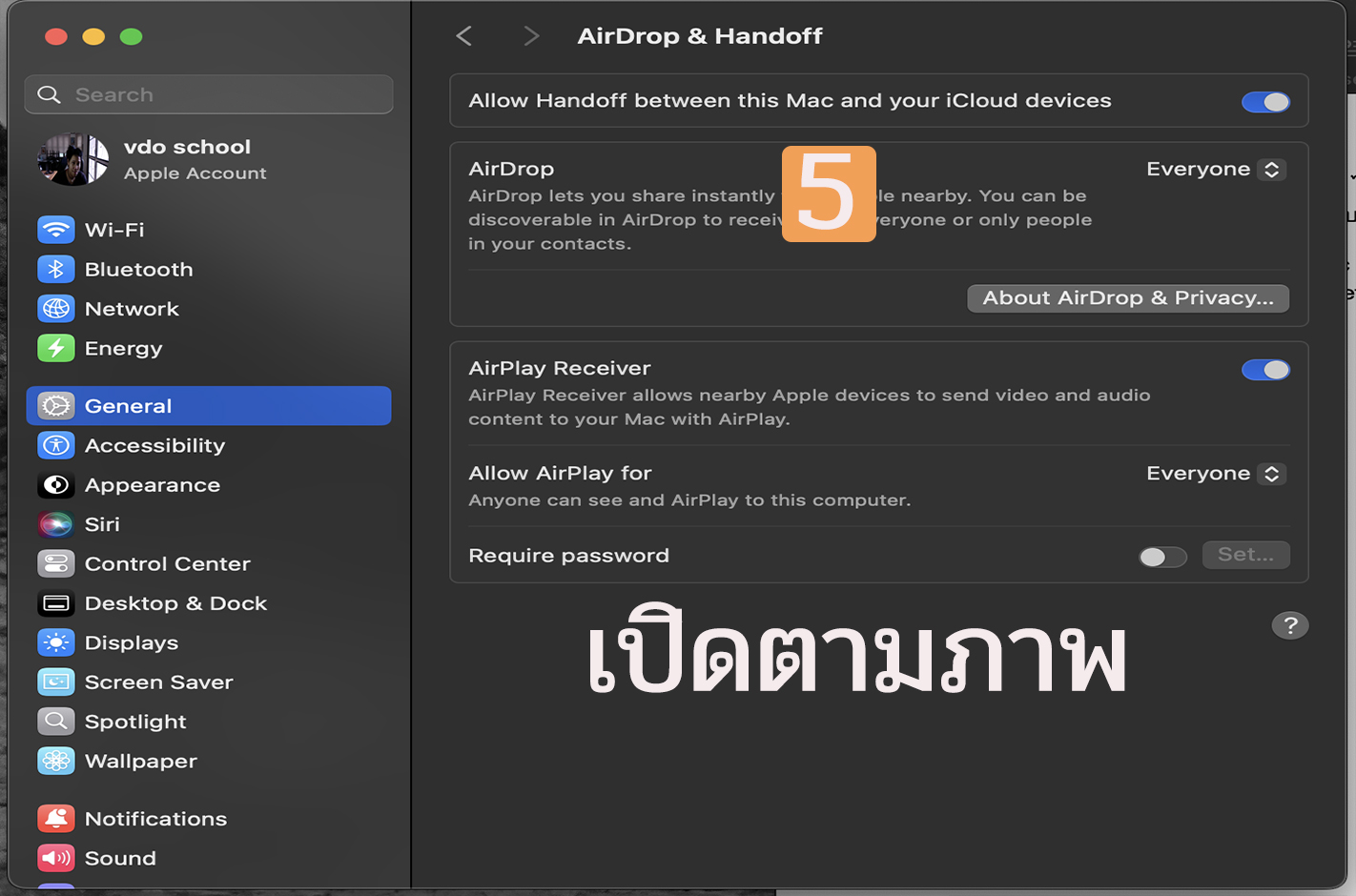Viewport: 1356px width, 896px height.
Task: Open the Notifications bell icon
Action: [56, 819]
